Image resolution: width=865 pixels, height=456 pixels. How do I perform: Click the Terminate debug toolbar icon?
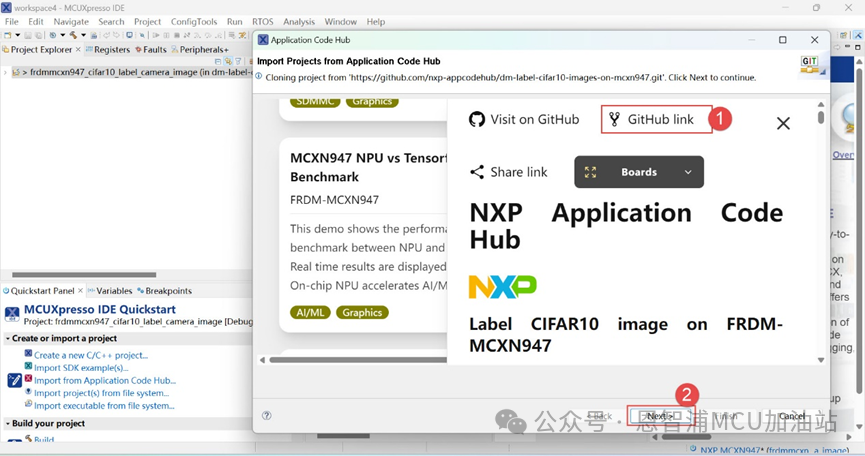(x=177, y=35)
